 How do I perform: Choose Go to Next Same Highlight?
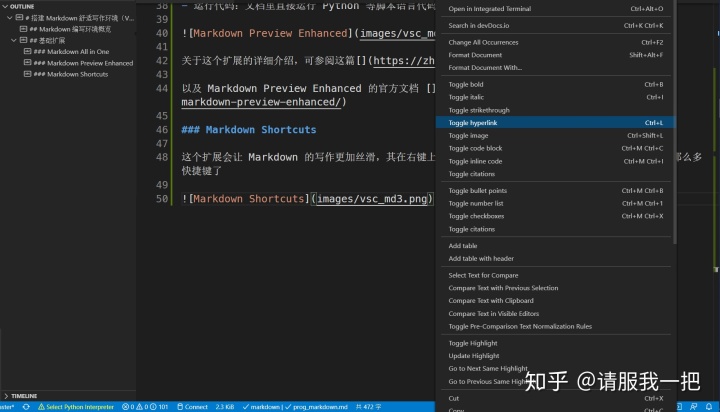tap(556, 368)
